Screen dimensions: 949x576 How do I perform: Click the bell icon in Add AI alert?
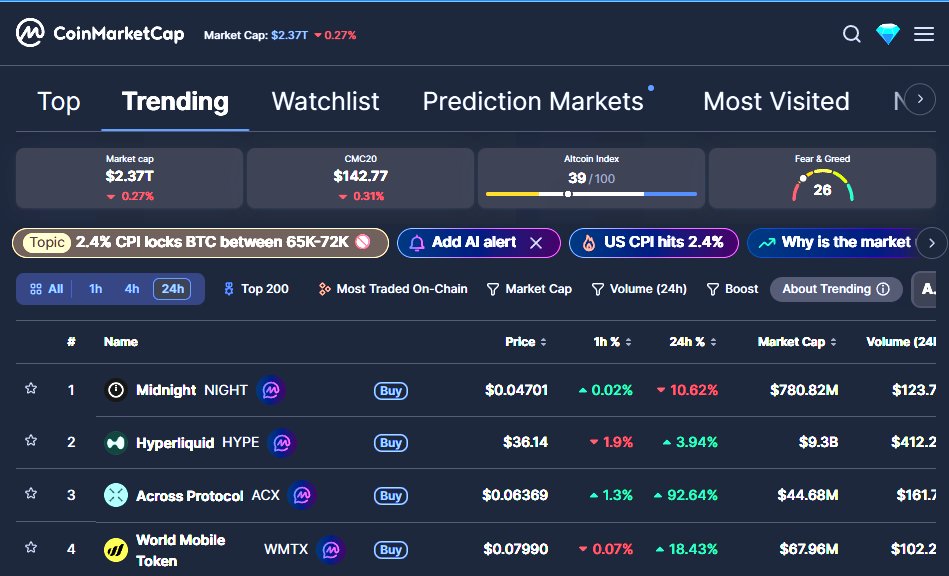coord(417,243)
